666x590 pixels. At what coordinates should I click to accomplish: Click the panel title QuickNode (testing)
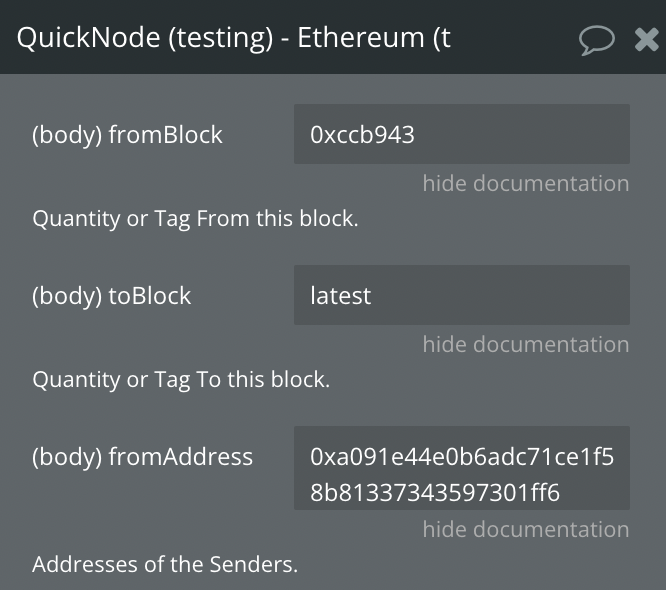tap(142, 38)
